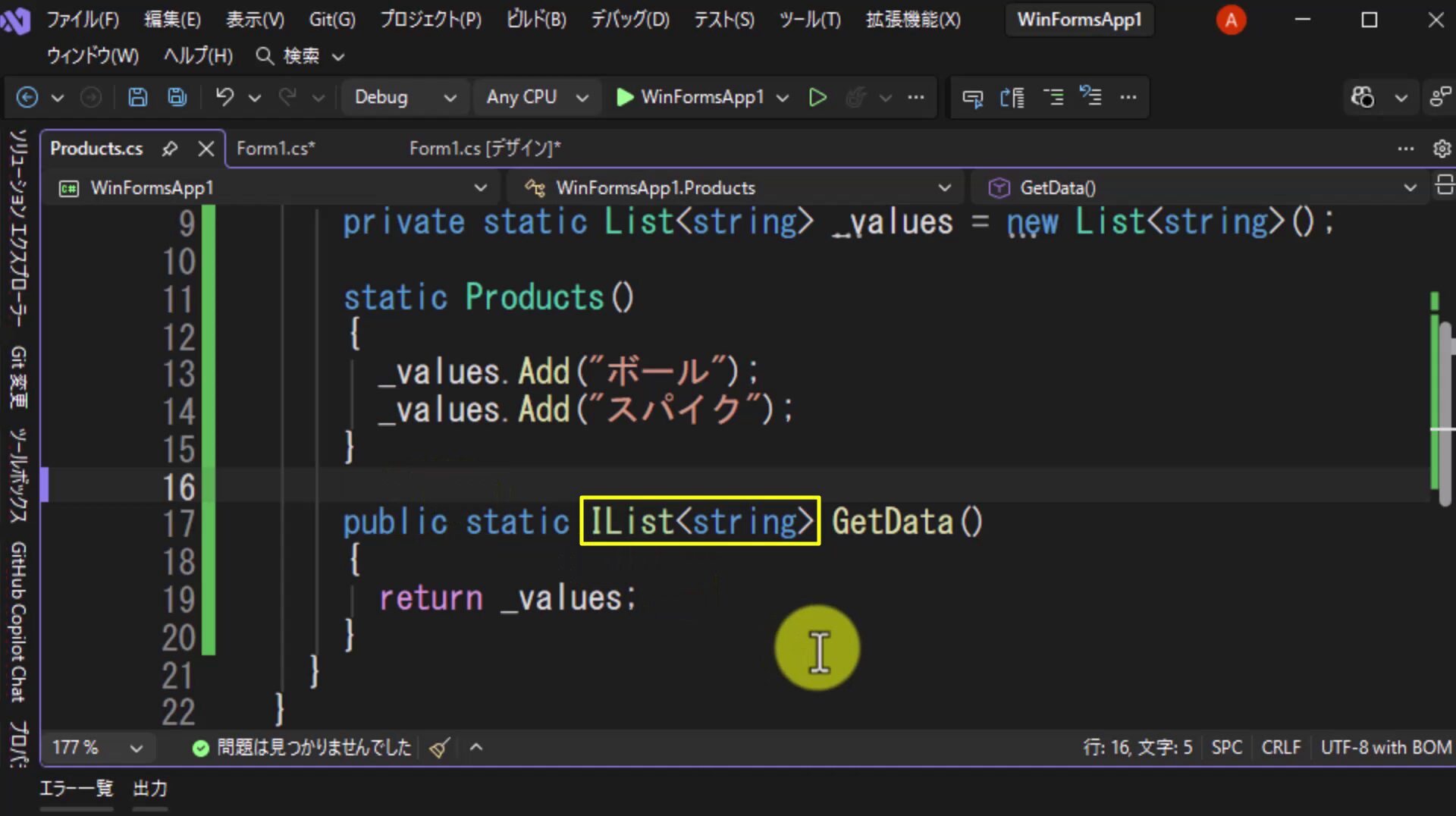Expand the Undo history dropdown arrow
This screenshot has height=816, width=1456.
click(x=255, y=98)
